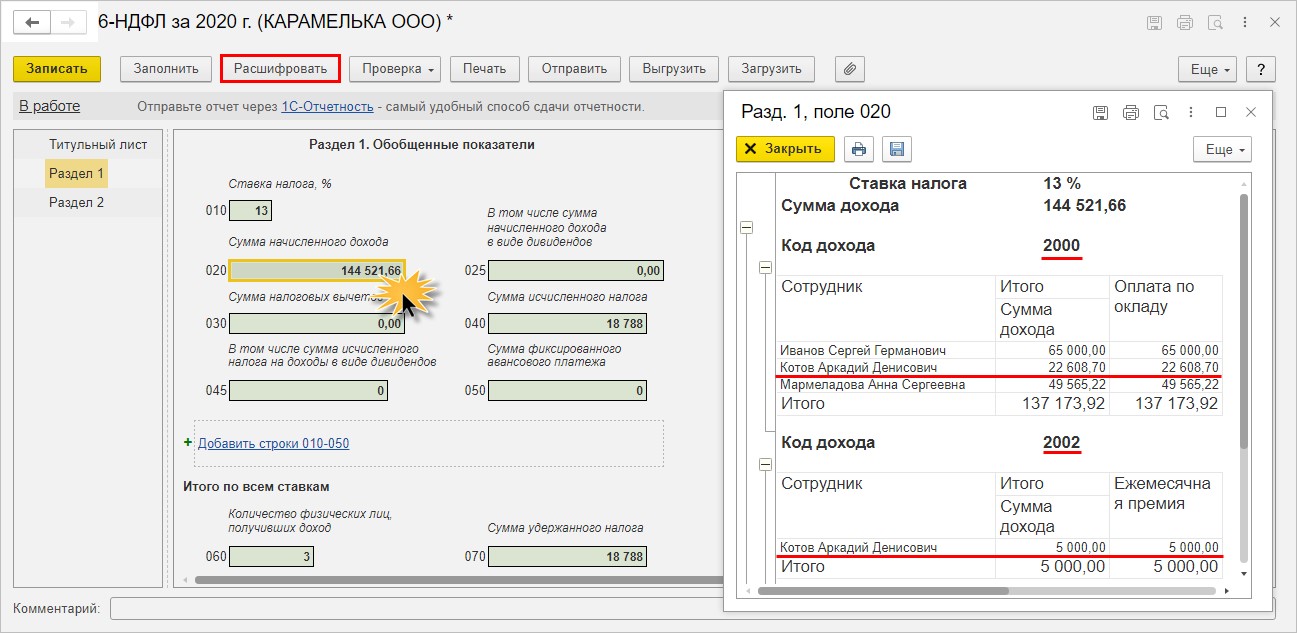
Task: Click the Отправить button
Action: pos(574,69)
